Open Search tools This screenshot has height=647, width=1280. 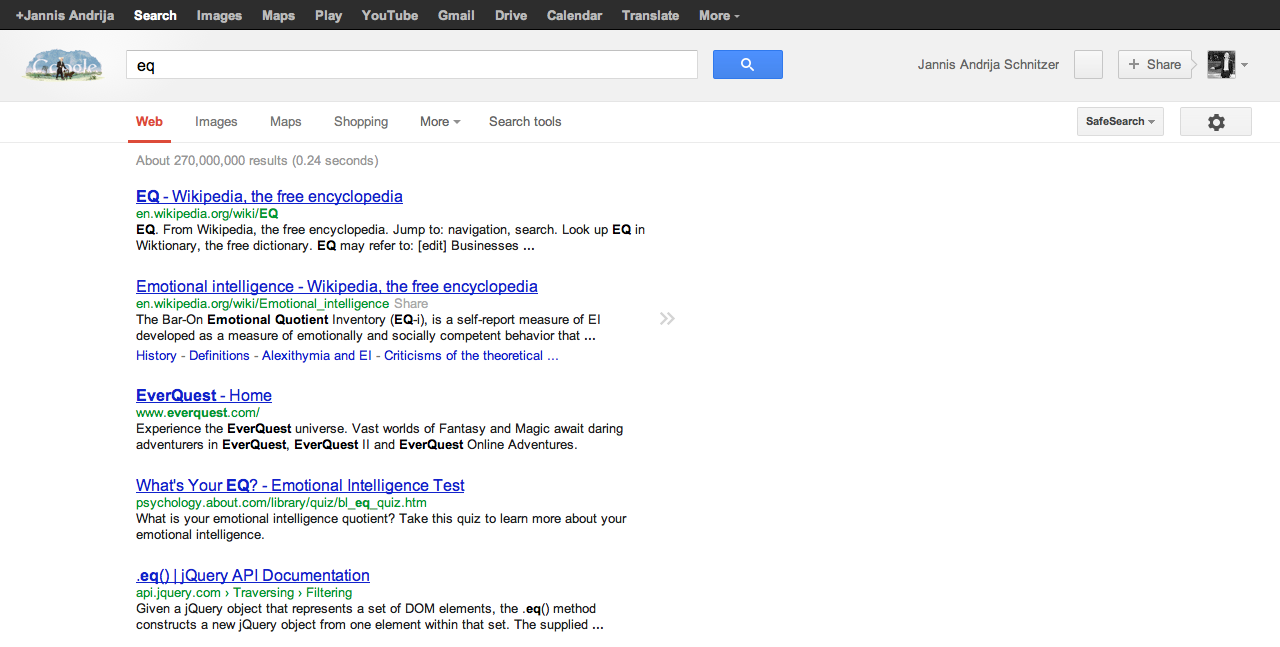525,122
